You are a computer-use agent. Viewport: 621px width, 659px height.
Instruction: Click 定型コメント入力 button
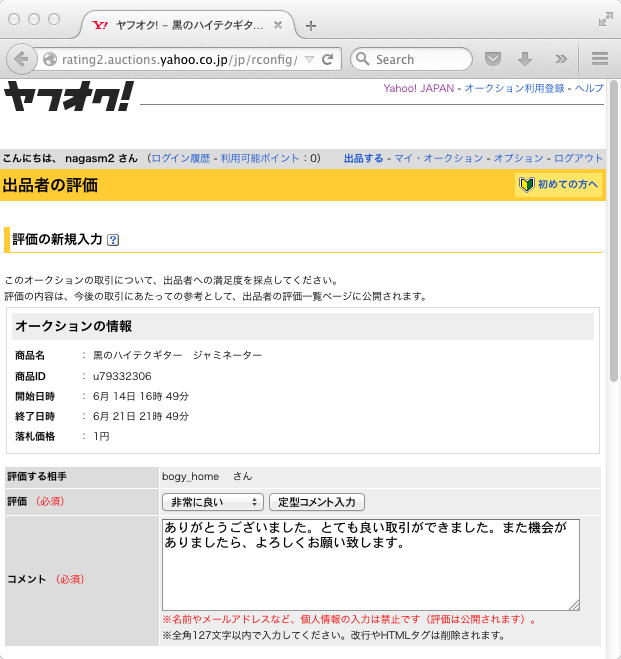click(x=317, y=502)
